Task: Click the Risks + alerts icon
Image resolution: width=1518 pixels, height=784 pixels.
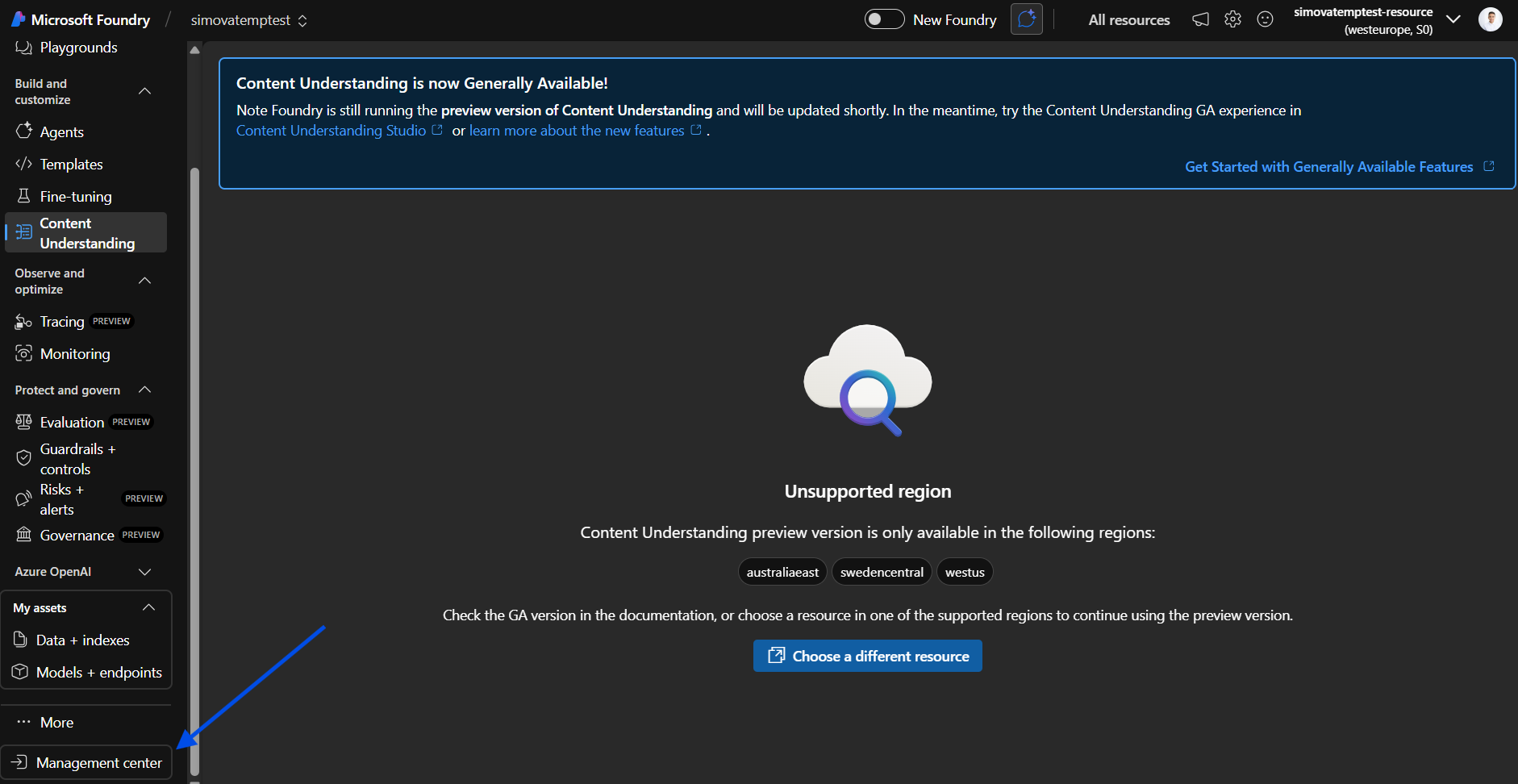Action: click(x=23, y=499)
